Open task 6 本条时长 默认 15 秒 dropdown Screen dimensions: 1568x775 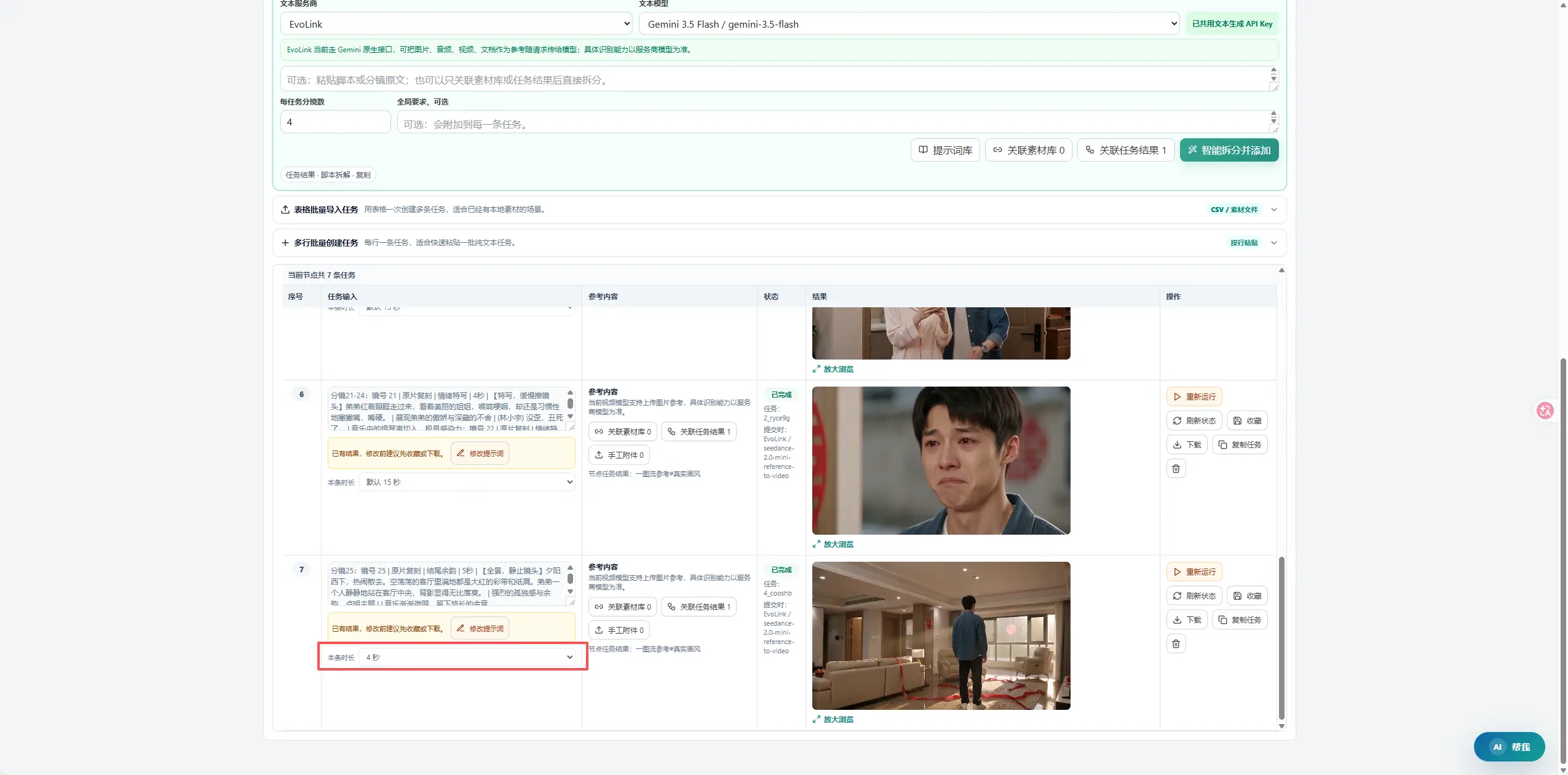(x=467, y=482)
